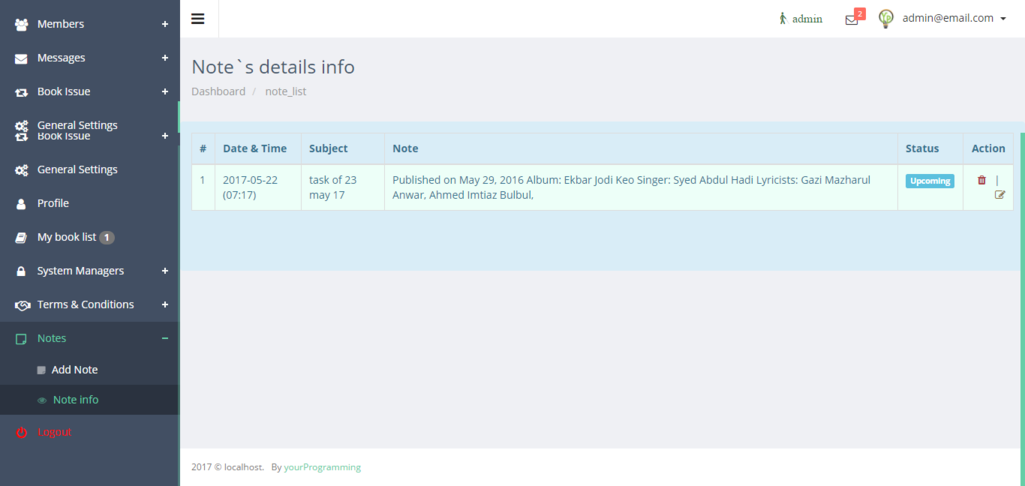Click the hamburger menu toggle icon

[198, 19]
